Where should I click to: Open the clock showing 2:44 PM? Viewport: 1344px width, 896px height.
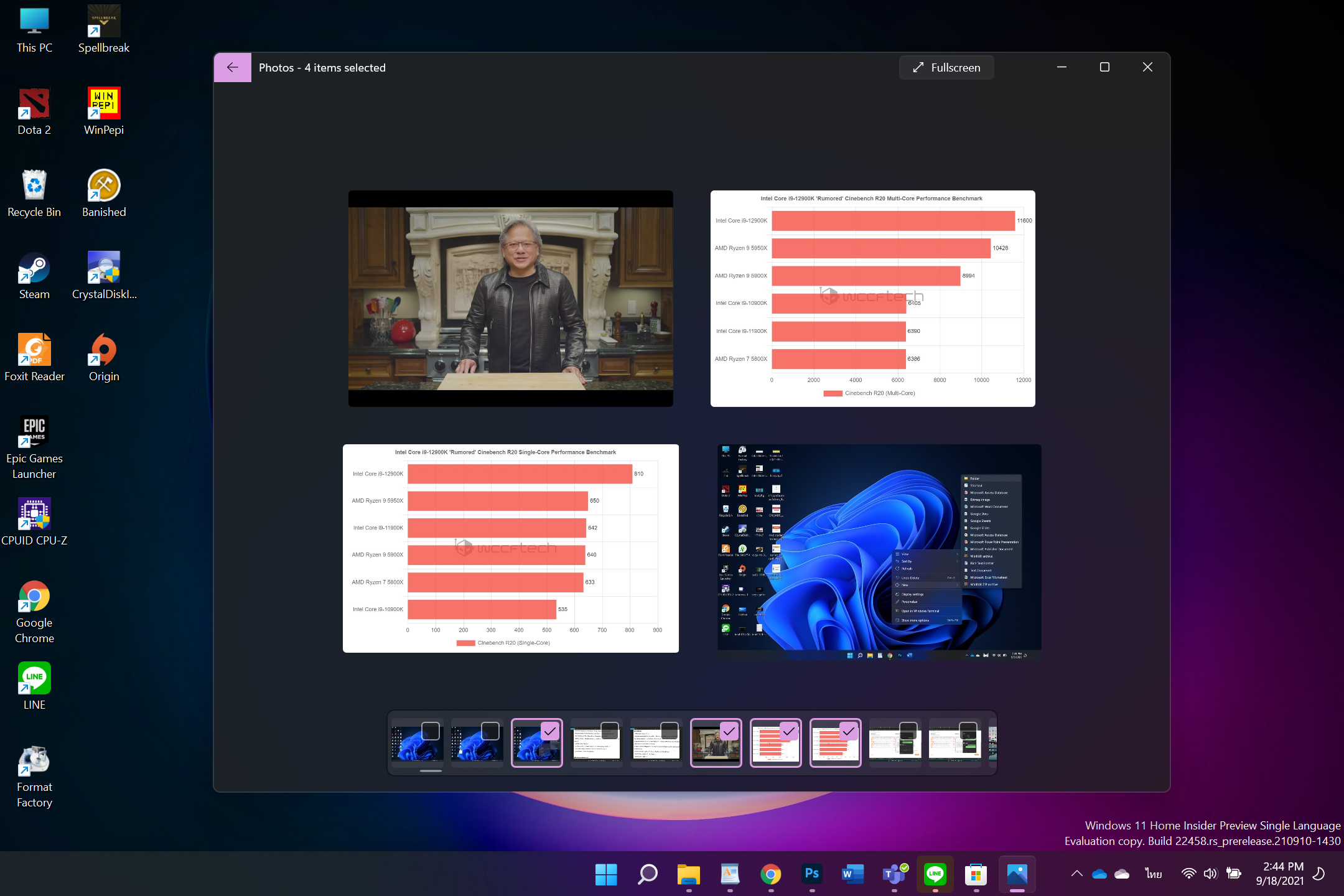pos(1279,874)
